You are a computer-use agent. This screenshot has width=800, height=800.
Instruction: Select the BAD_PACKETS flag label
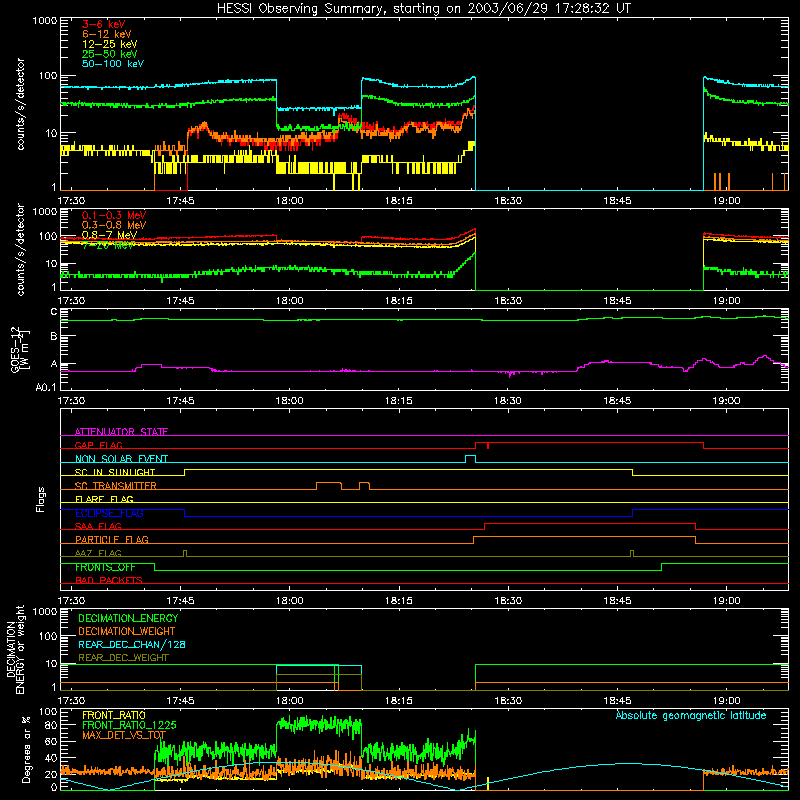[109, 580]
